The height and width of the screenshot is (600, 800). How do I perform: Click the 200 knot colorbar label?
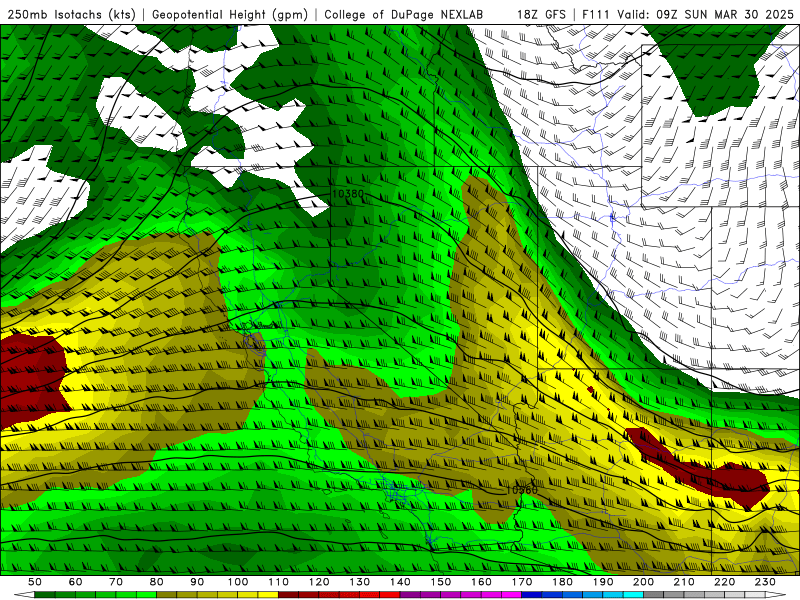pyautogui.click(x=643, y=582)
